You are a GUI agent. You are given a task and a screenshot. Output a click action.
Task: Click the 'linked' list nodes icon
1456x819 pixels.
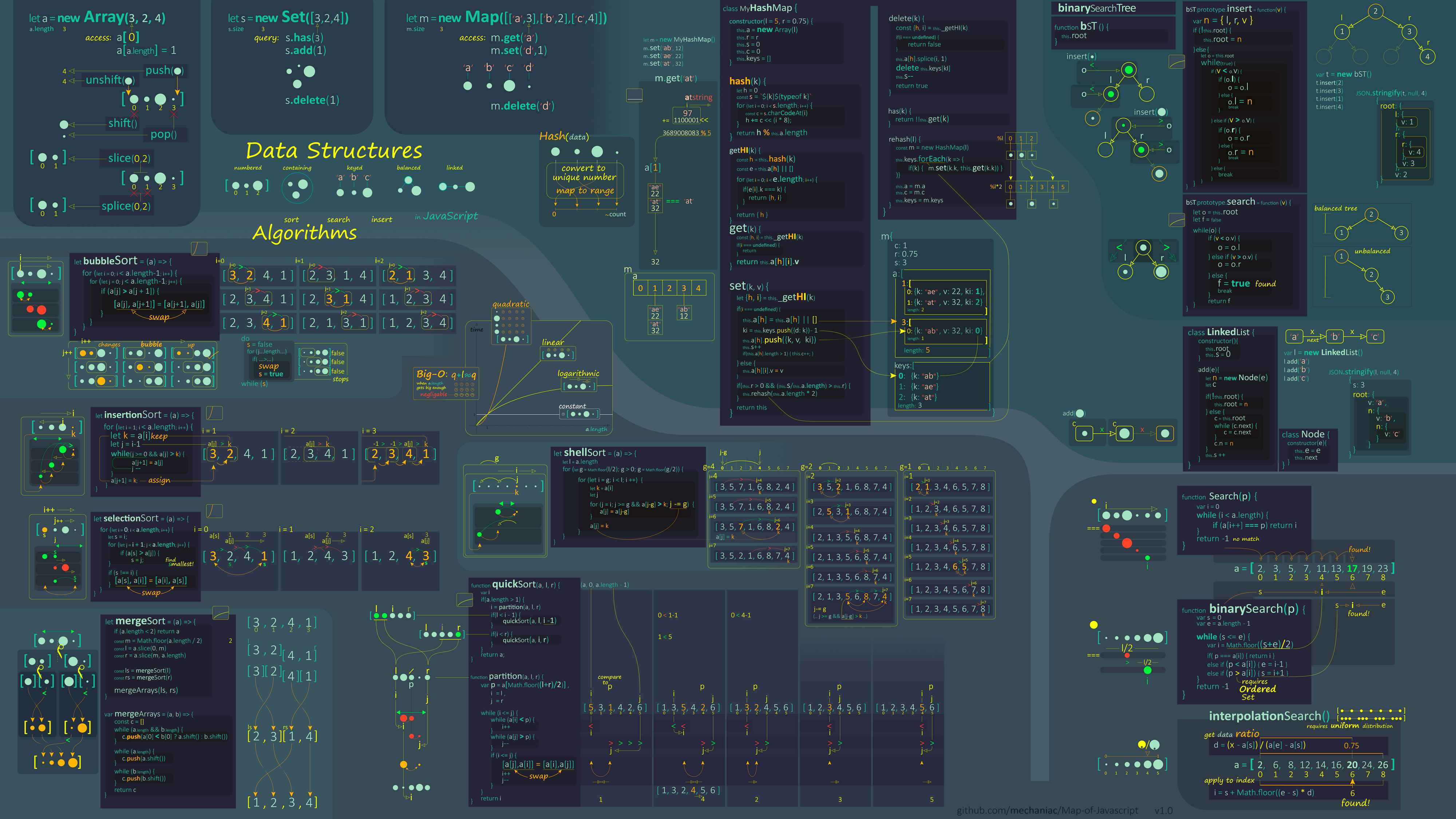[x=457, y=186]
